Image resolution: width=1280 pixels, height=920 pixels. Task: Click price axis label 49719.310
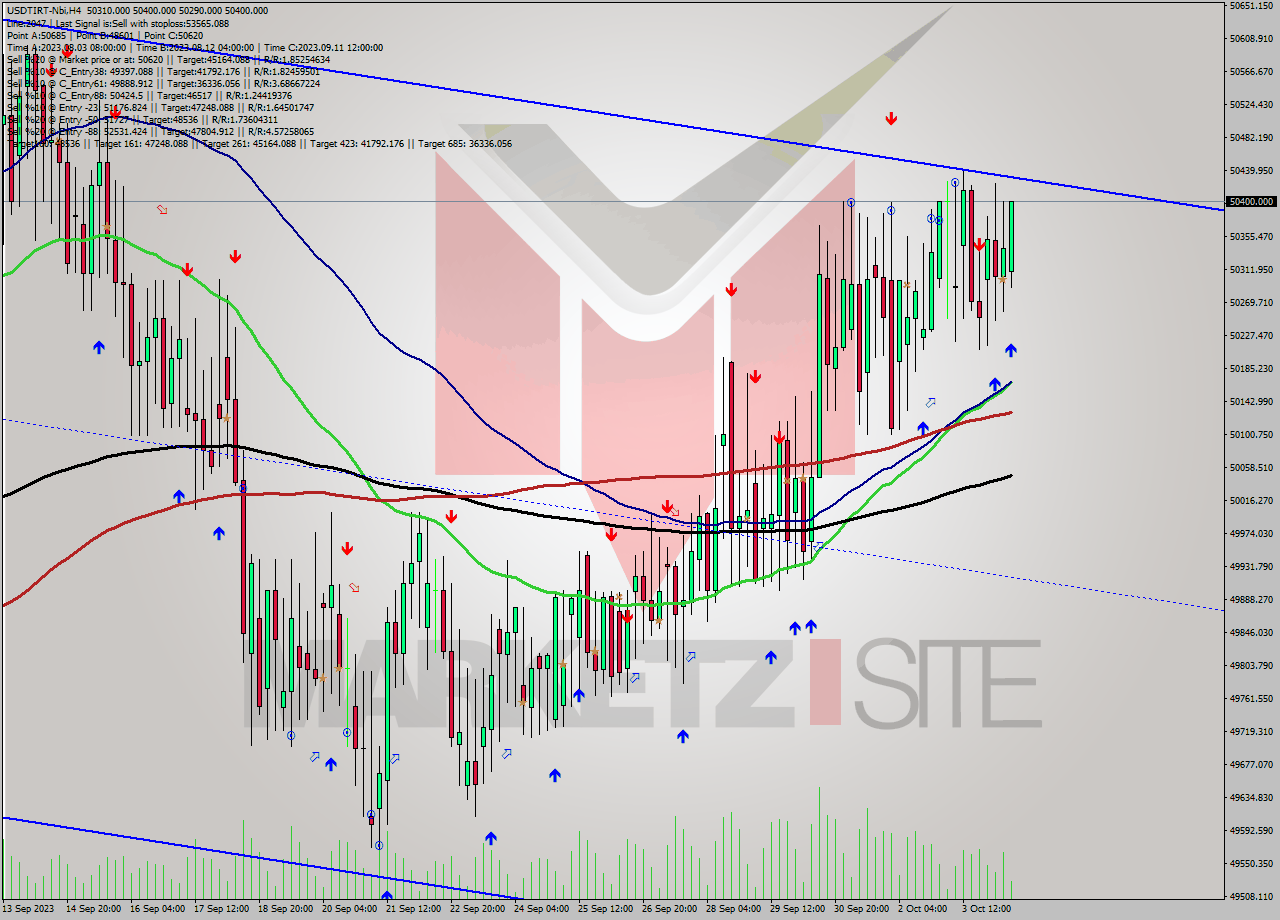pos(1252,731)
